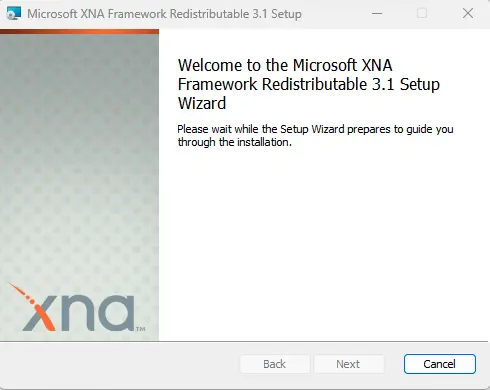Click the Welcome heading text

coord(309,84)
